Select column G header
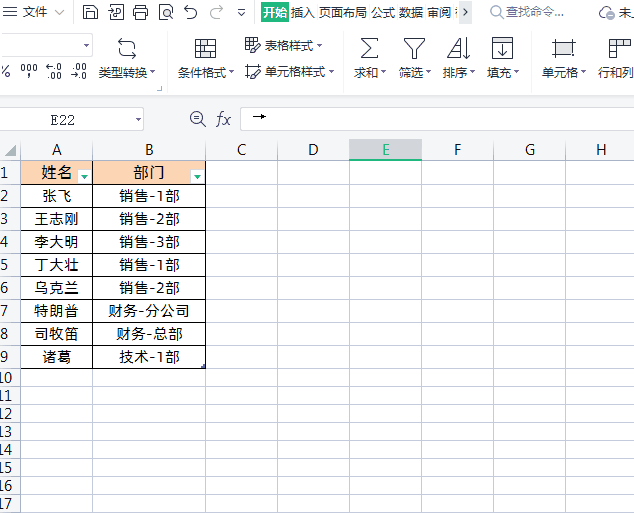The height and width of the screenshot is (513, 634). [x=530, y=150]
